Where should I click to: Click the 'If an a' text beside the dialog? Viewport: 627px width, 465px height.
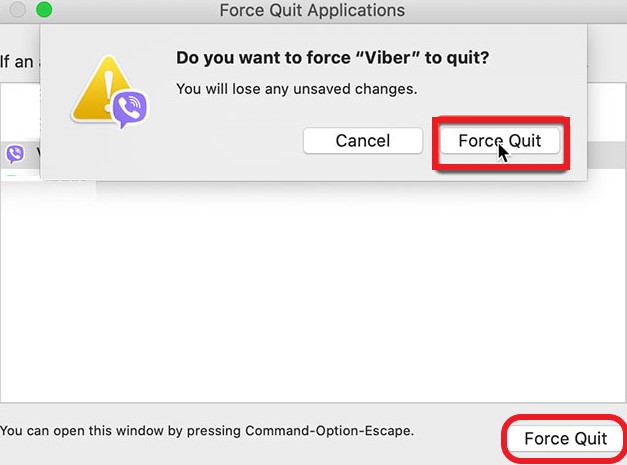pos(18,62)
